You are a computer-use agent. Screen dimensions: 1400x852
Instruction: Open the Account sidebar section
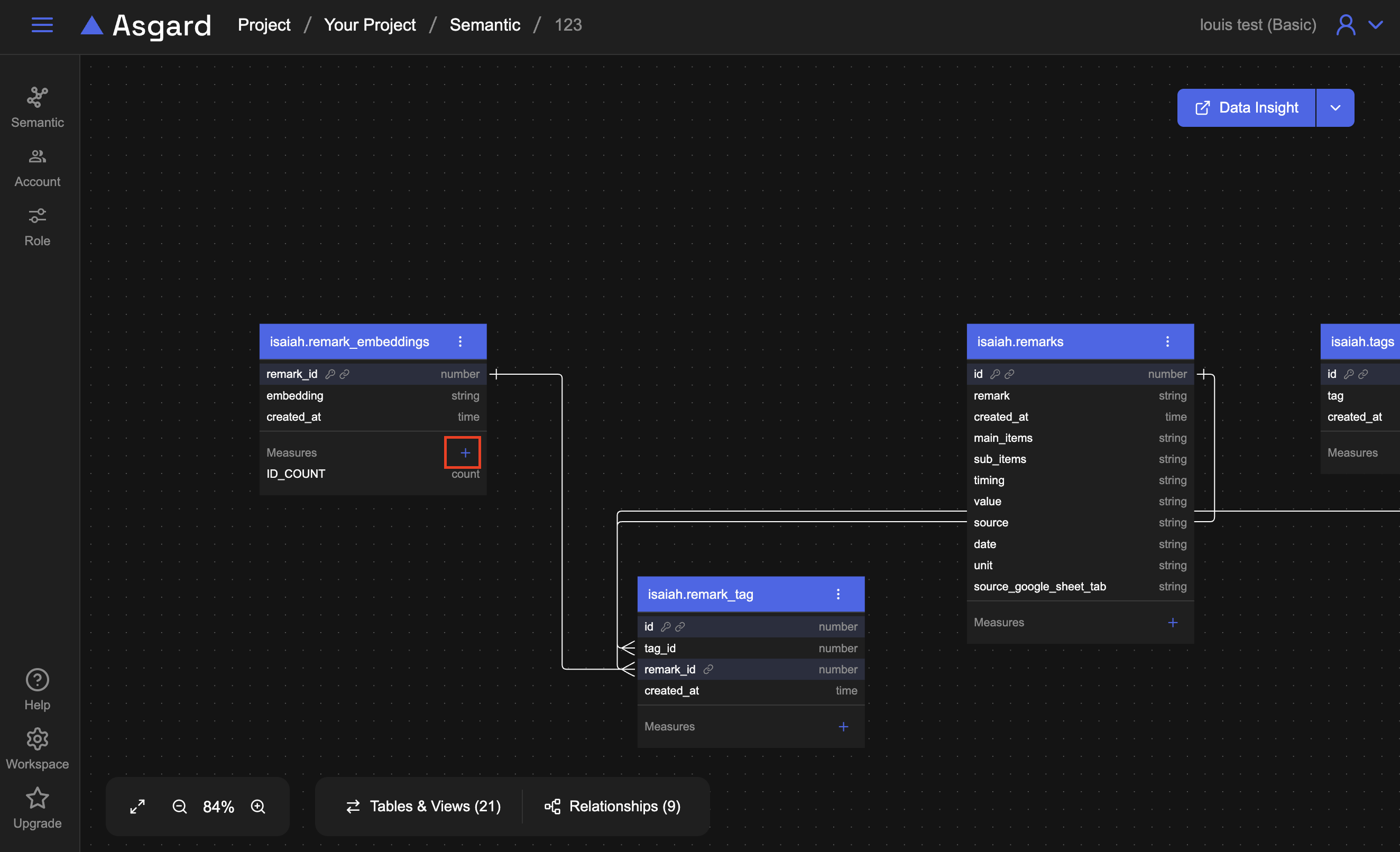38,157
